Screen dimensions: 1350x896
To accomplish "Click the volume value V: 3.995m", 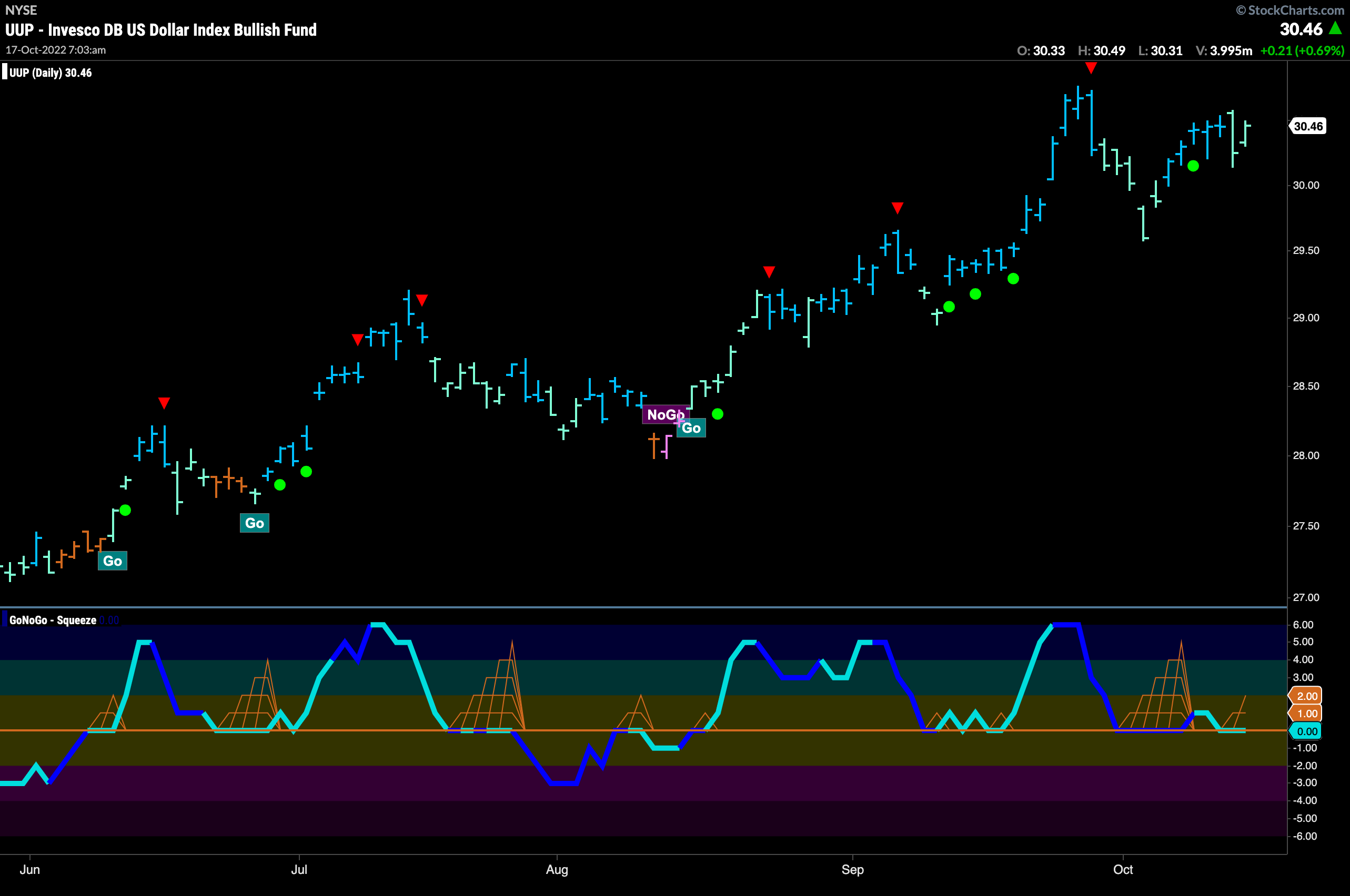I will pyautogui.click(x=1224, y=51).
